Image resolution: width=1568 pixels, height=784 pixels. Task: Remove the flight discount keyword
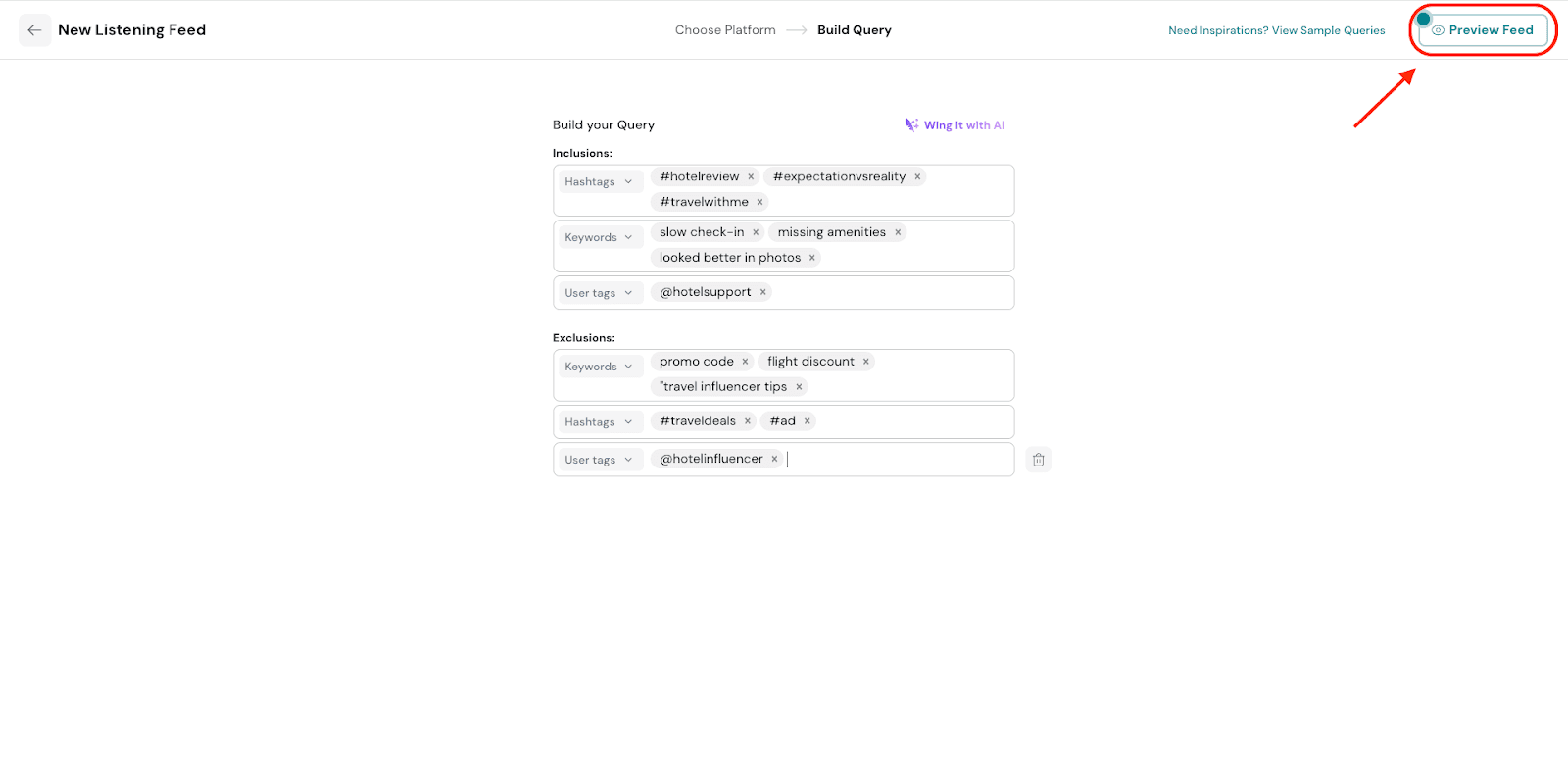point(865,362)
